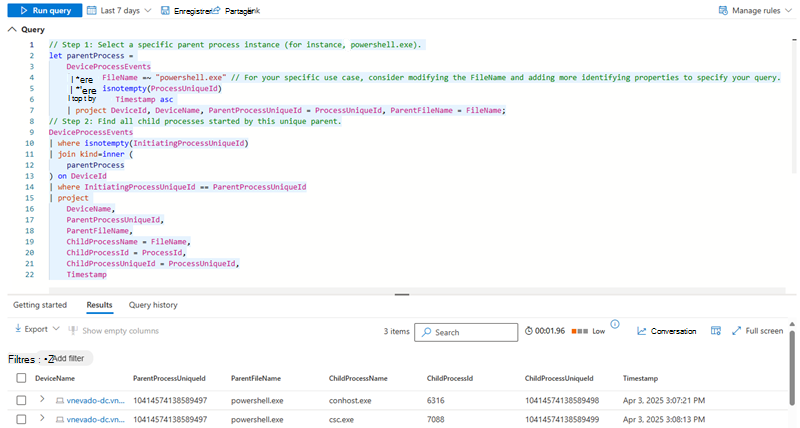Click the calendar icon beside Last 7 days
This screenshot has width=800, height=428.
point(91,10)
